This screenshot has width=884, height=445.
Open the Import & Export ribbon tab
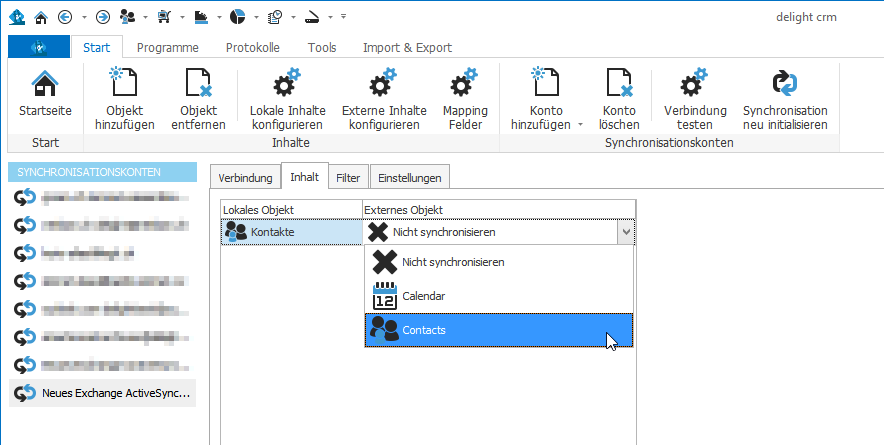tap(407, 48)
